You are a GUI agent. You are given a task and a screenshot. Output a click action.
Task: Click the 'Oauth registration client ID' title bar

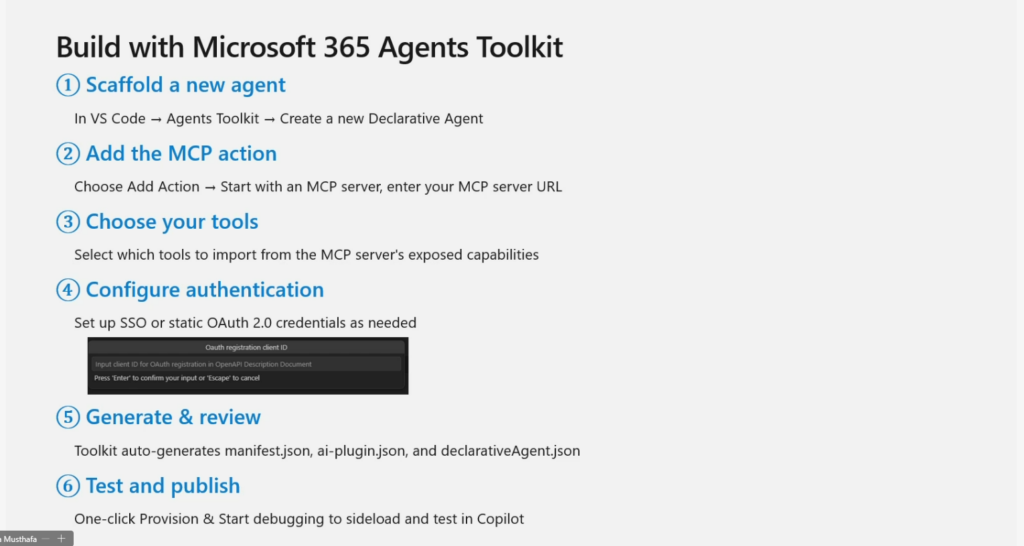247,347
